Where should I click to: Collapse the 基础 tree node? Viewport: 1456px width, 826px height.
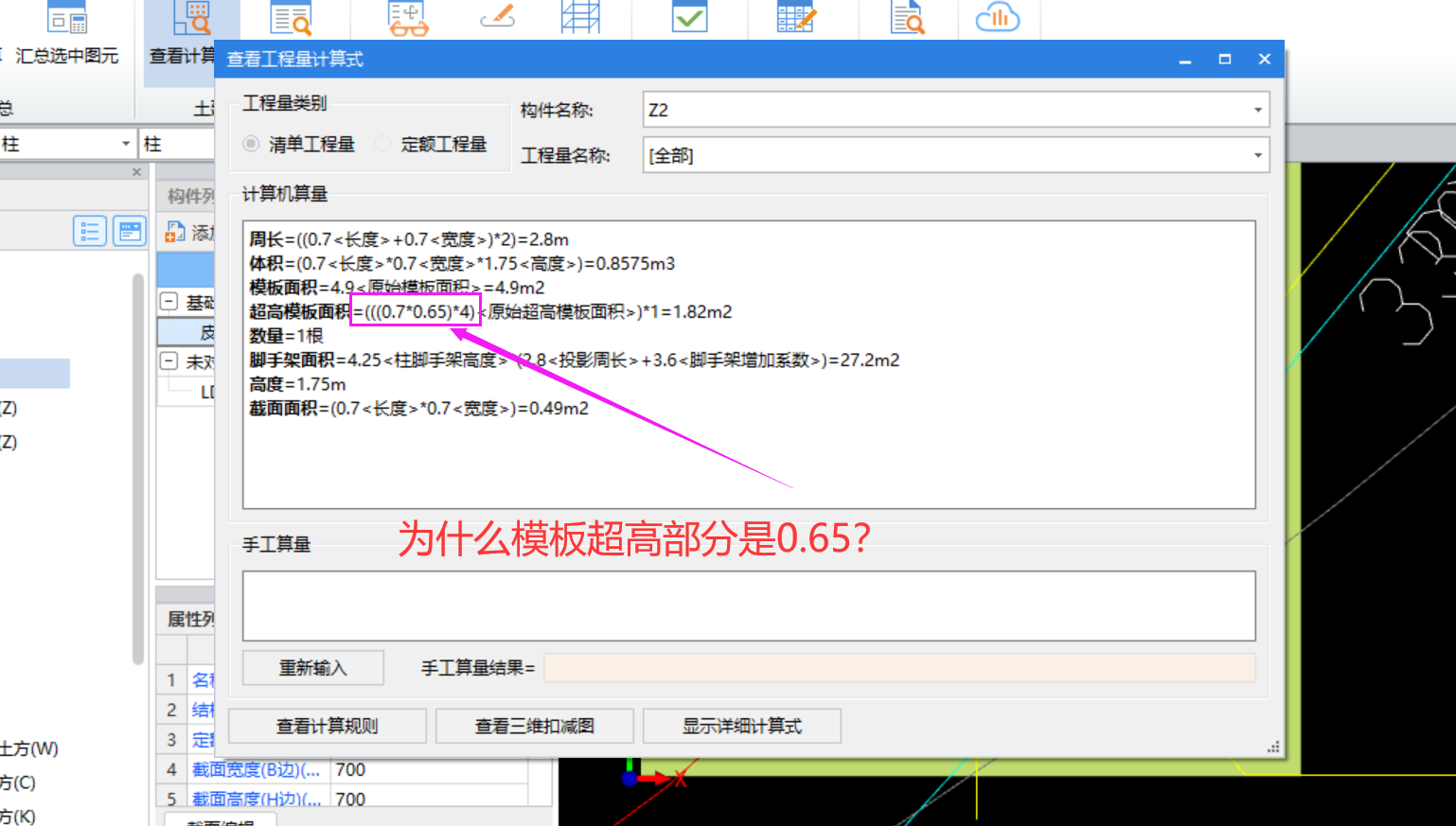(x=169, y=302)
